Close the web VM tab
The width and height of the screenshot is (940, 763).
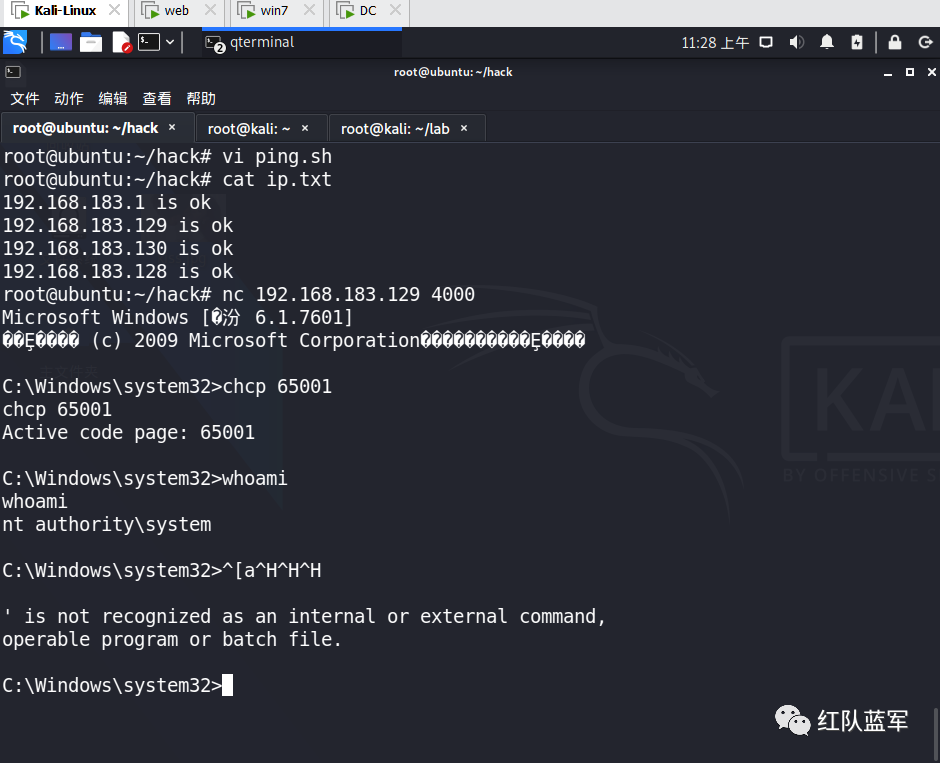[210, 10]
